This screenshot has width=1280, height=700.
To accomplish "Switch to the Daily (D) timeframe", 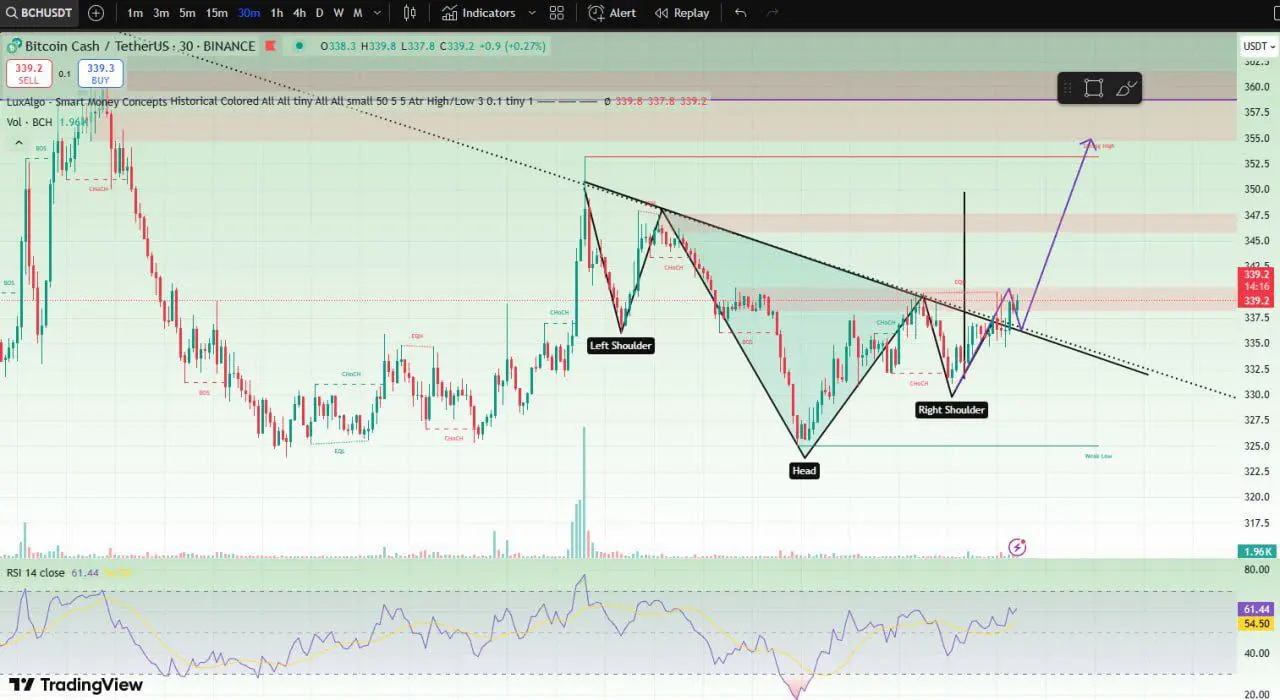I will tap(319, 13).
